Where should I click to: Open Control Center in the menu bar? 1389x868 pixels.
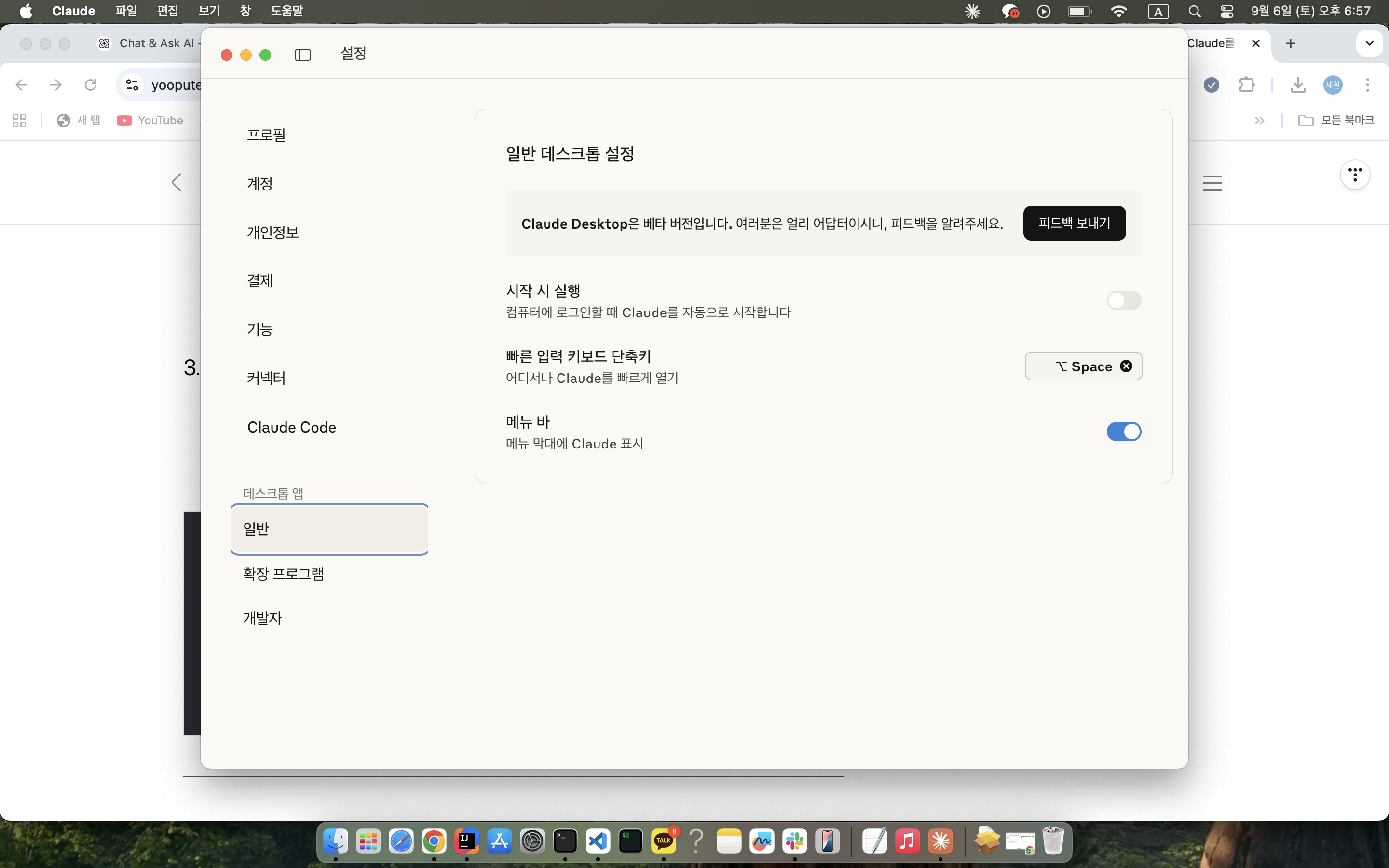click(x=1226, y=12)
